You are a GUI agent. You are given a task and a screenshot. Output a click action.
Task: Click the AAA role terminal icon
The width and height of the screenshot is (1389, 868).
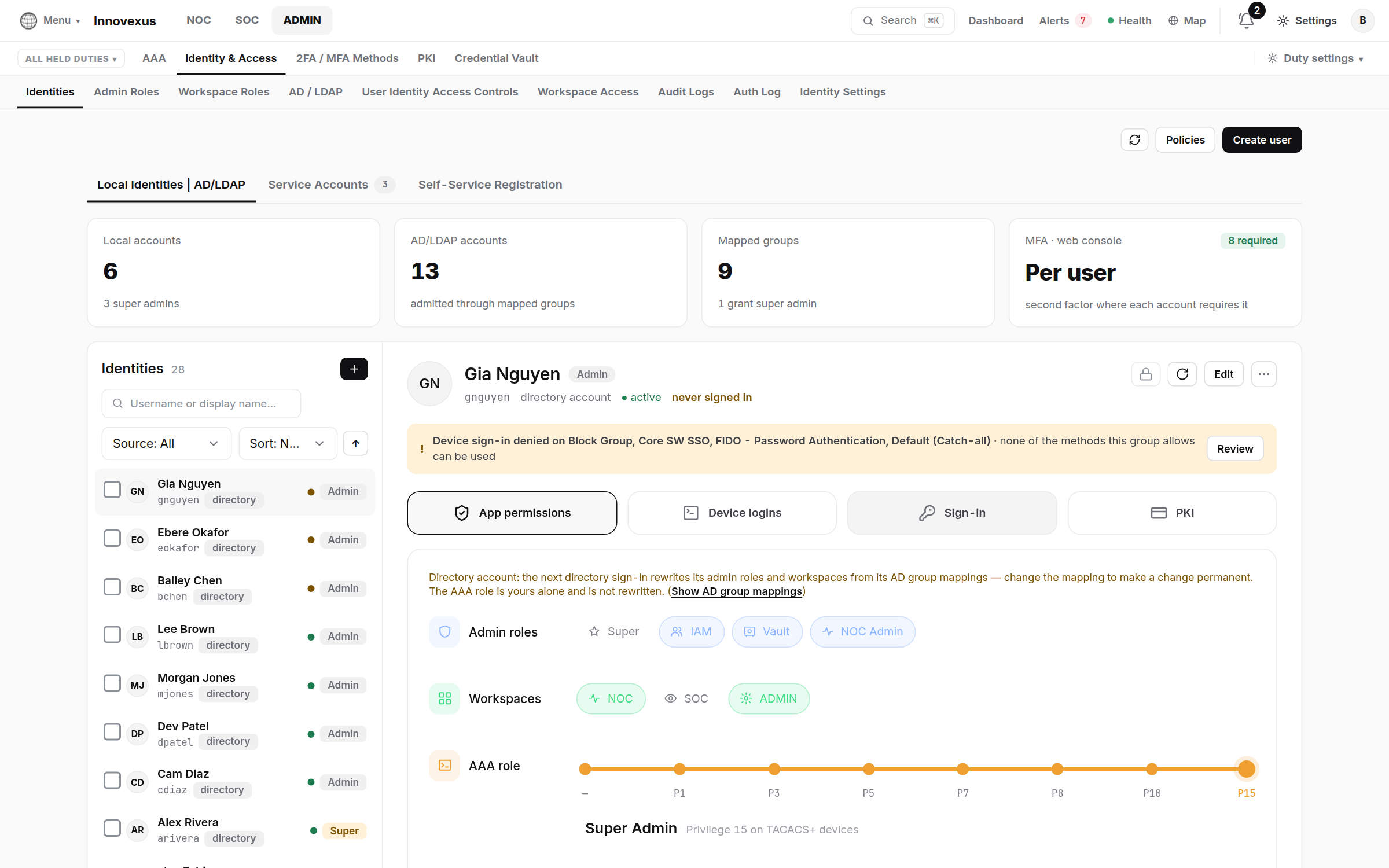[444, 766]
